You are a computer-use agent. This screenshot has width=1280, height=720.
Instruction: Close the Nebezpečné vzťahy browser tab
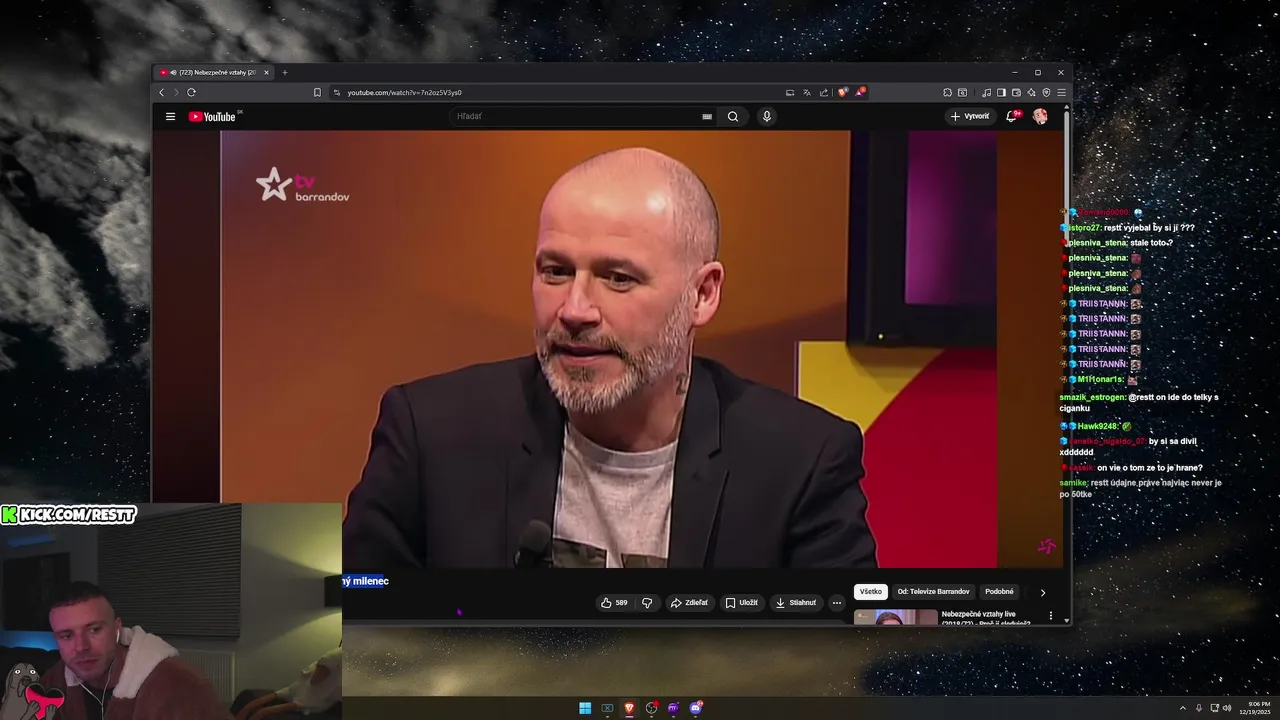(266, 72)
